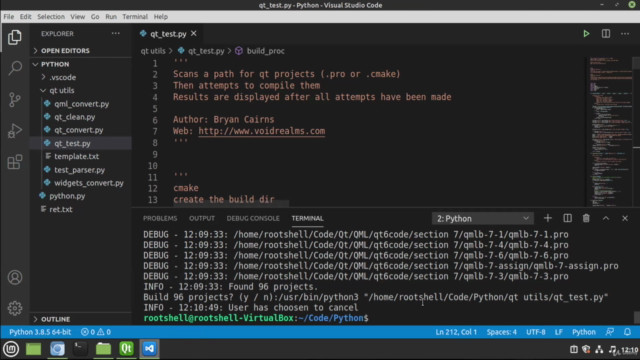Open the Source Control view
Image resolution: width=640 pixels, height=360 pixels.
(x=15, y=100)
